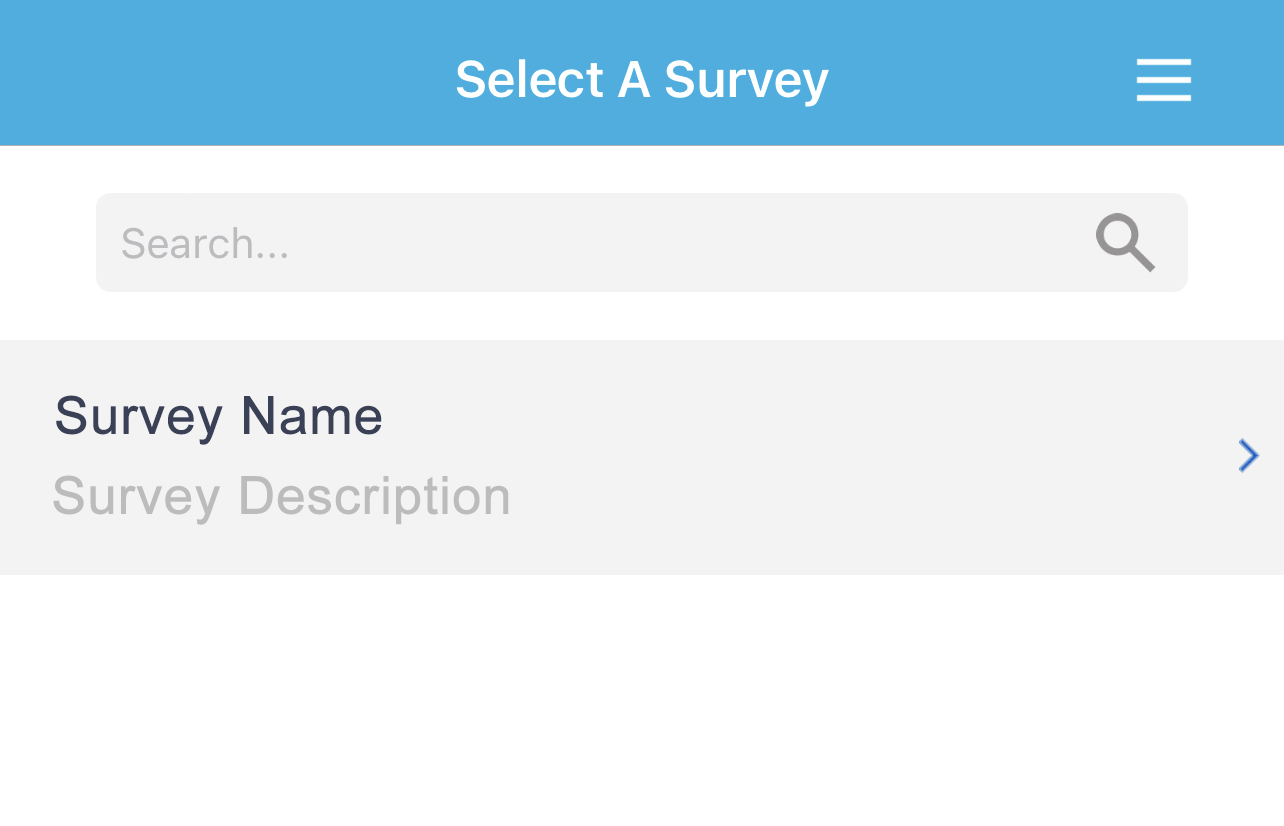Tap the three-line menu icon at top right
The height and width of the screenshot is (826, 1284).
pos(1163,80)
